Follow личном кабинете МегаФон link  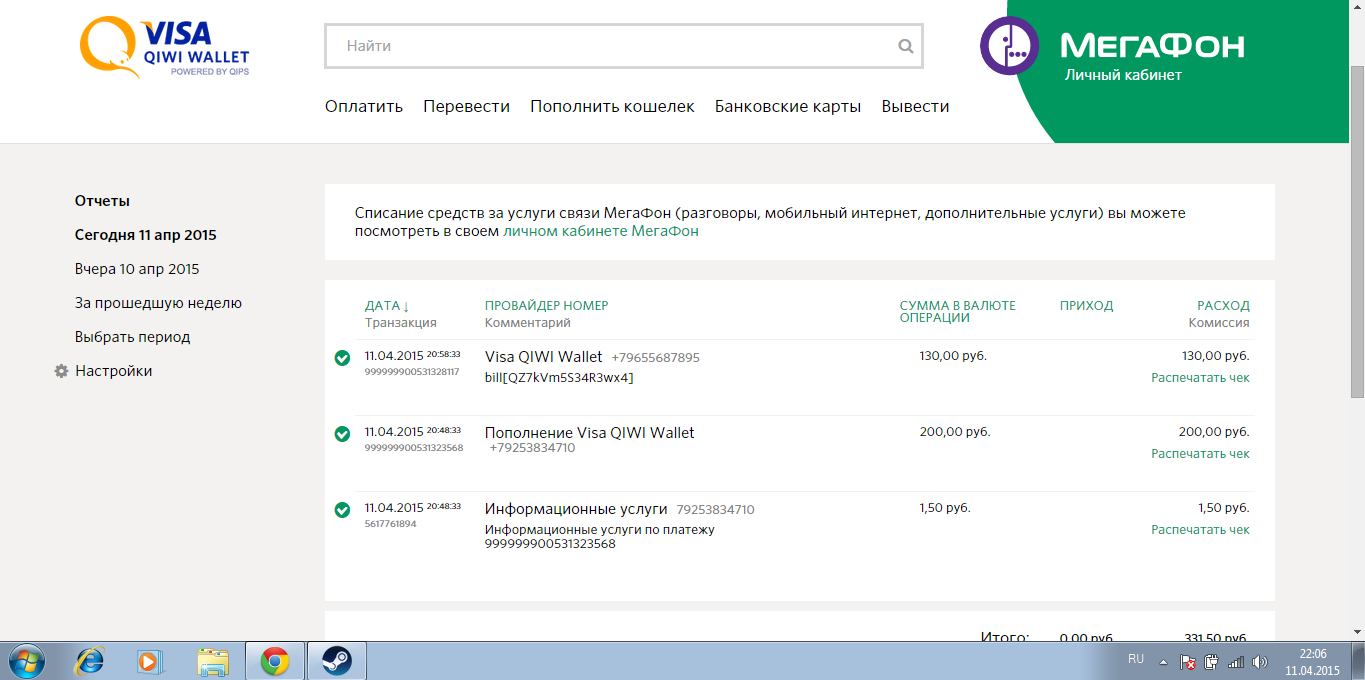point(601,231)
